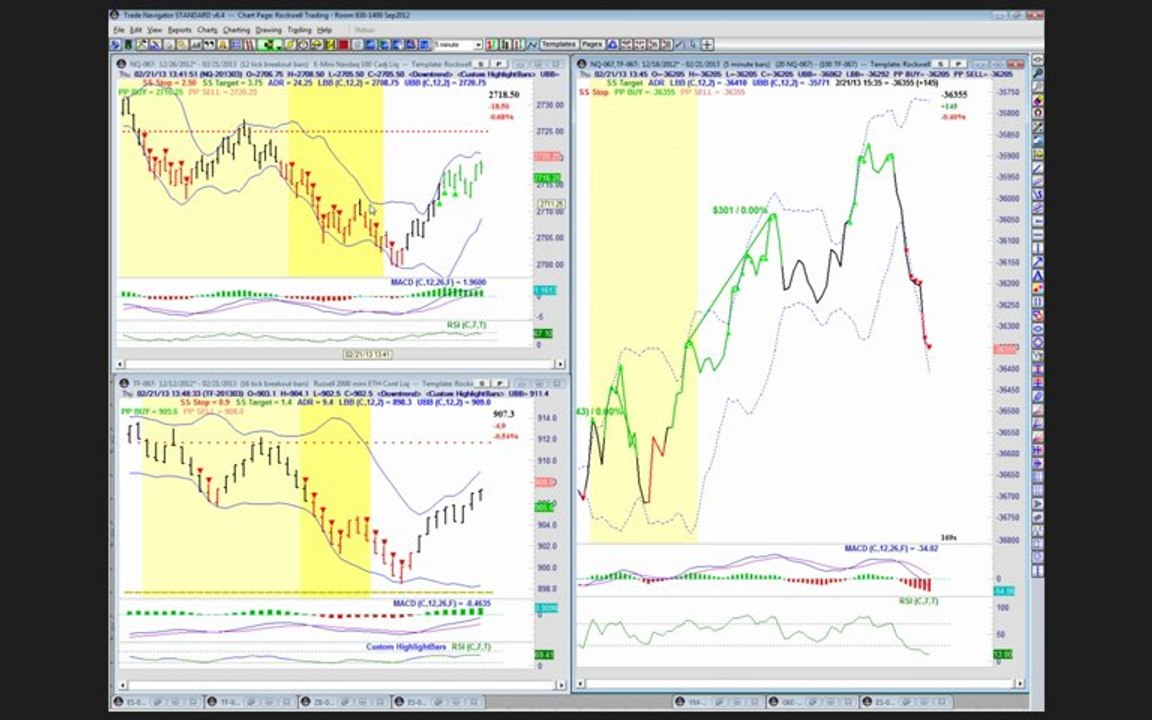Click the -36355 spread value readout

tap(954, 95)
